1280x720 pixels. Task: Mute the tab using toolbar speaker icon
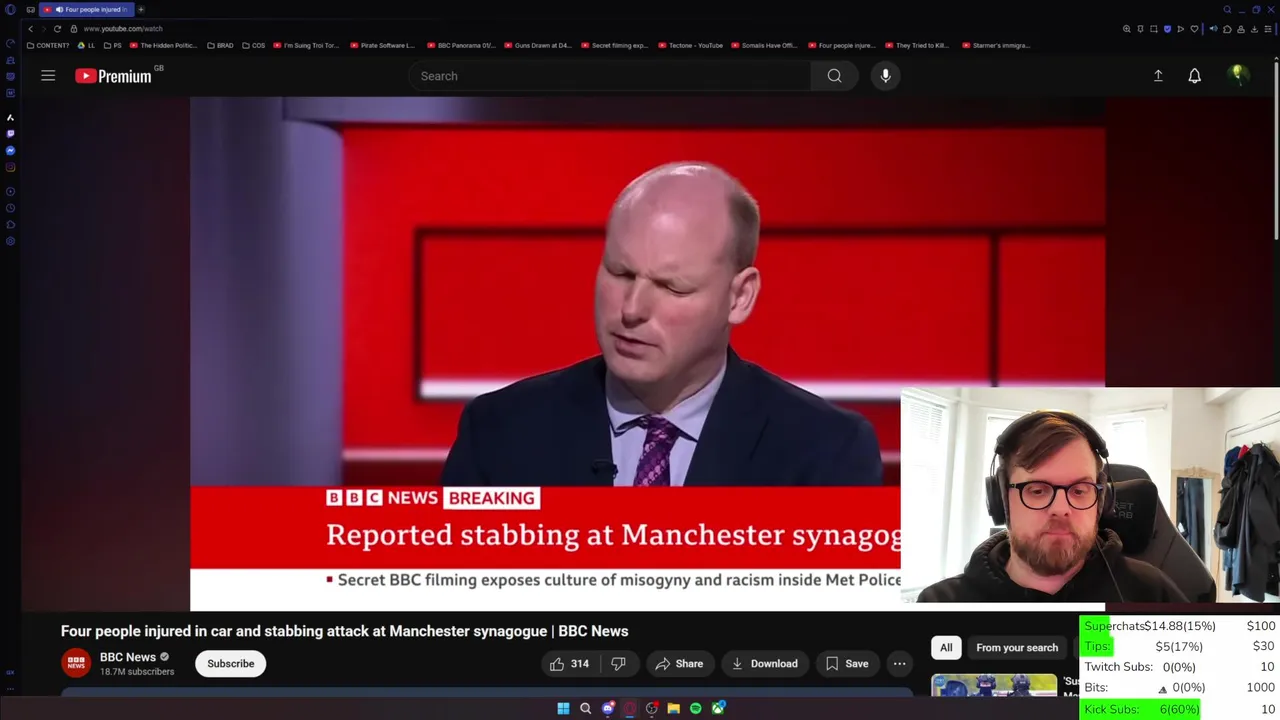click(1213, 29)
